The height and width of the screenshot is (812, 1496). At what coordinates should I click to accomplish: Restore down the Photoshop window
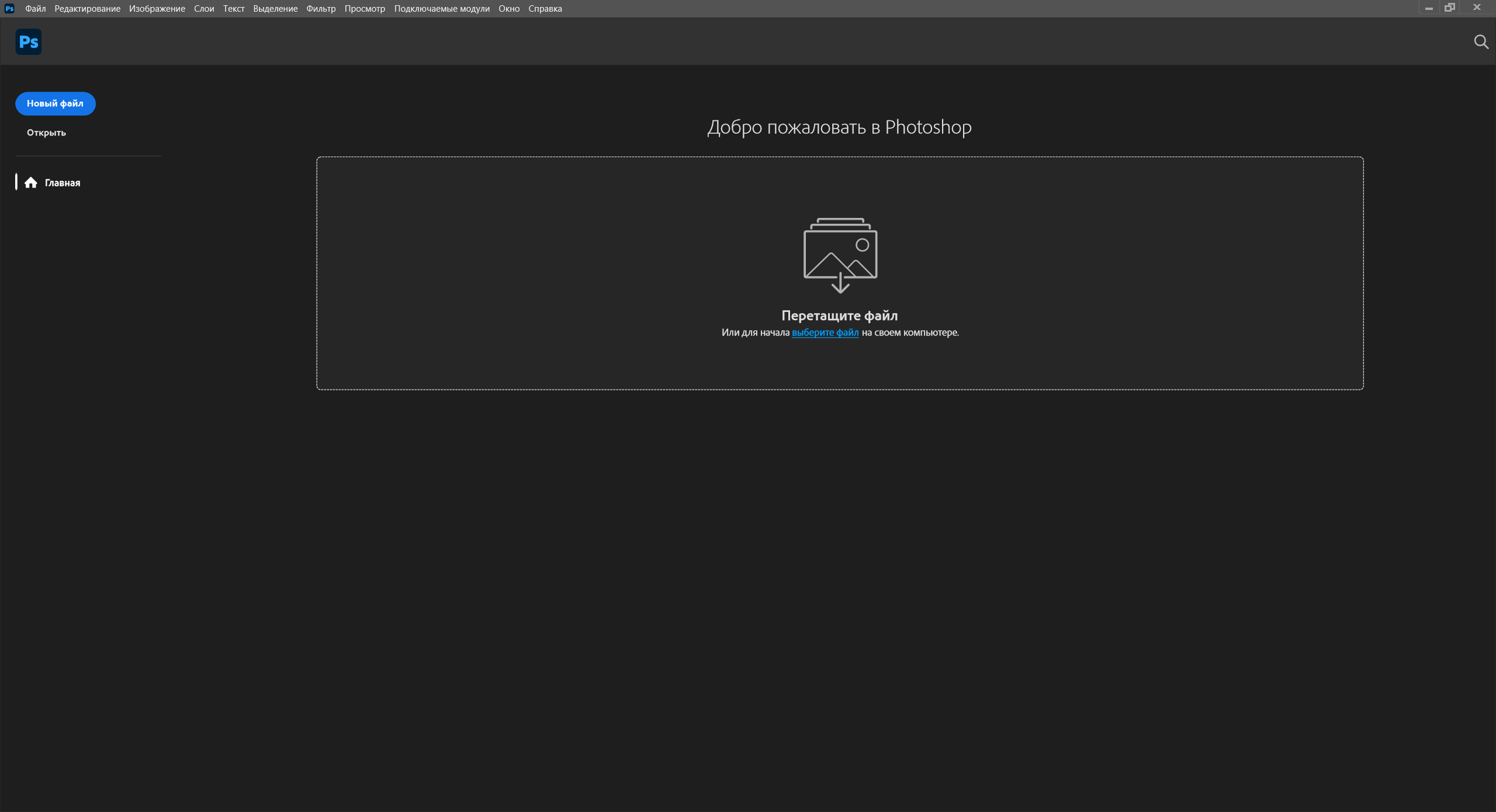pyautogui.click(x=1450, y=8)
